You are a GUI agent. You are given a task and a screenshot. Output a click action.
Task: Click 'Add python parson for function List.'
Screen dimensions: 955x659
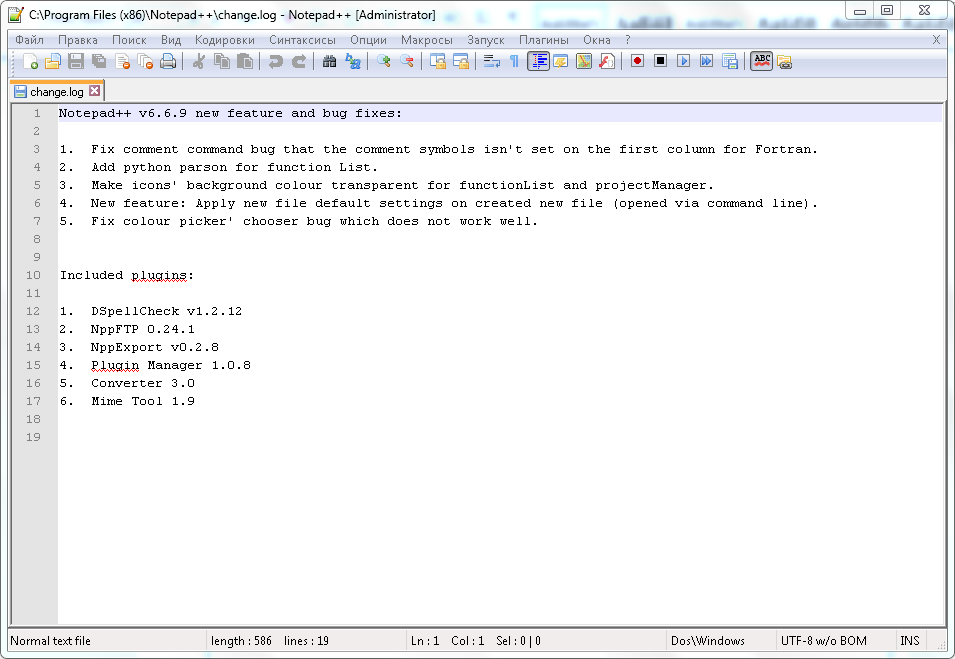[234, 167]
